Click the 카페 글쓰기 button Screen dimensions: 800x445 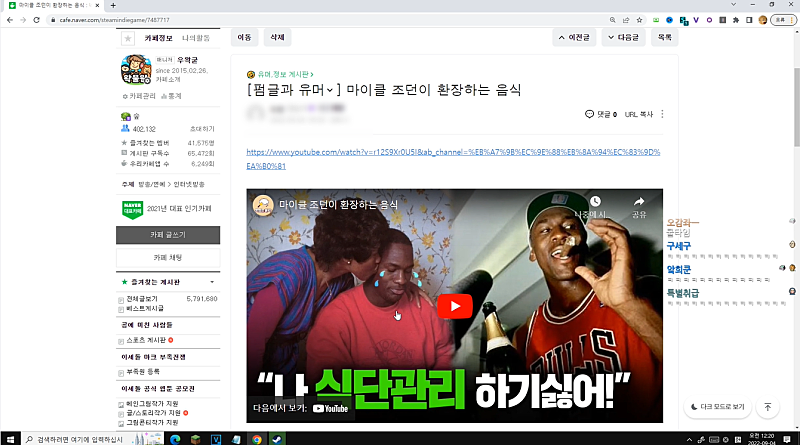(168, 235)
